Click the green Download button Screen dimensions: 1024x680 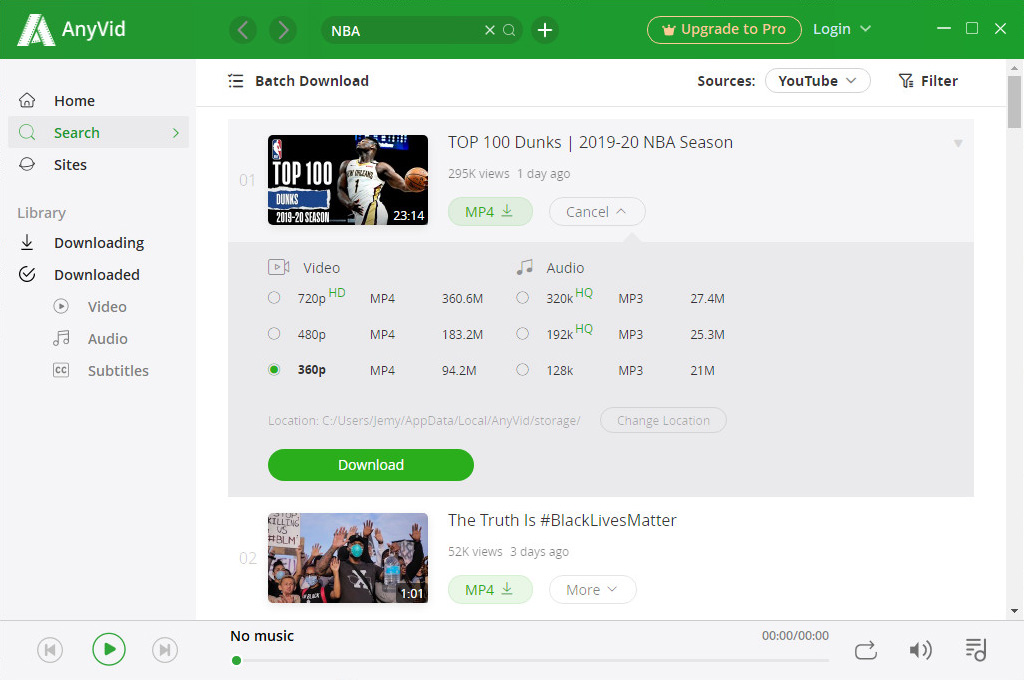[x=370, y=465]
